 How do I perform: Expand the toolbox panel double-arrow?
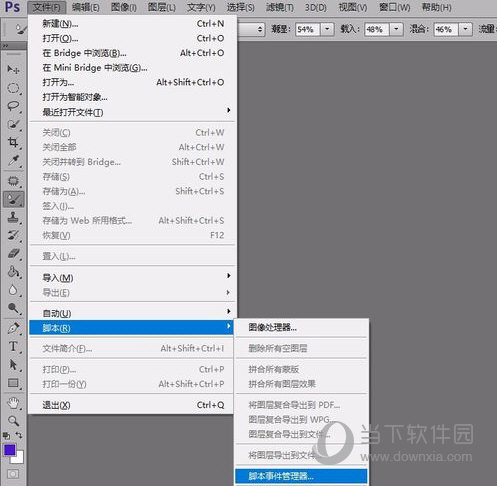(6, 46)
